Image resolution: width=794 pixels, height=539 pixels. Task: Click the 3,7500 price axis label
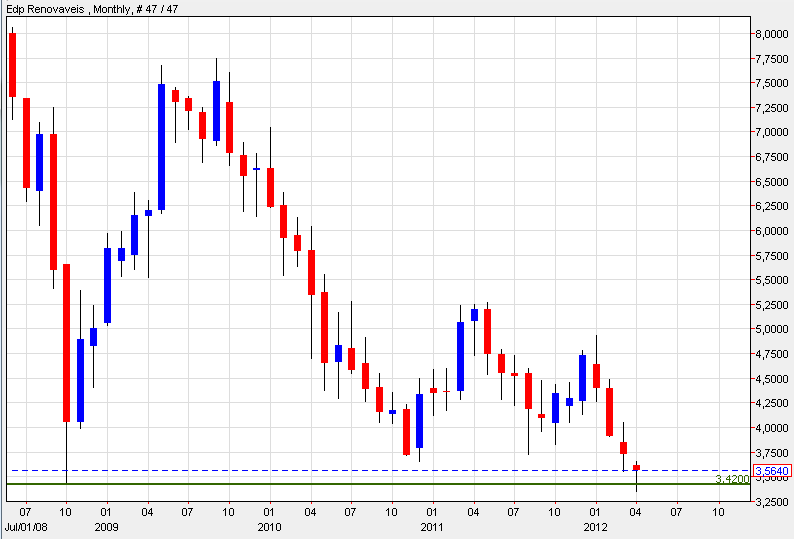tap(772, 452)
